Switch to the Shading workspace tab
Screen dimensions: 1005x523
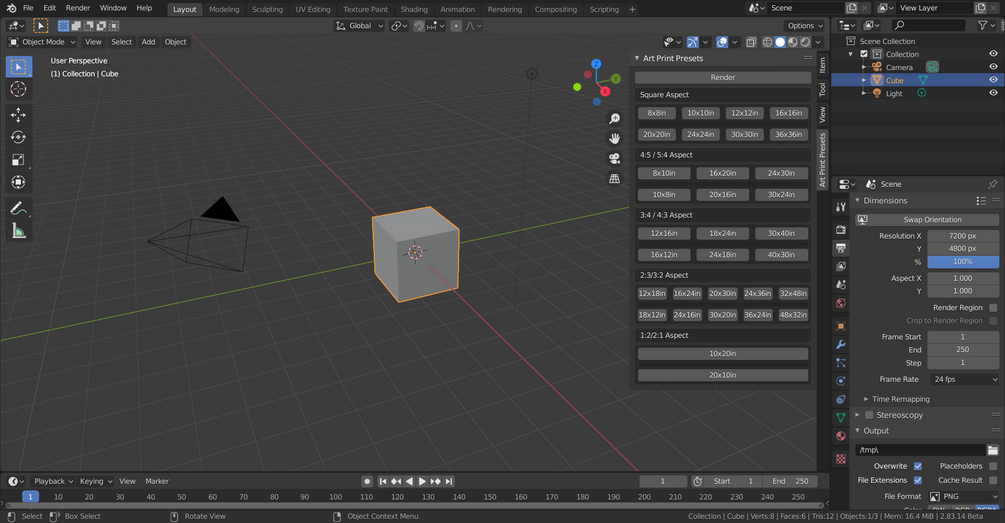pos(414,10)
